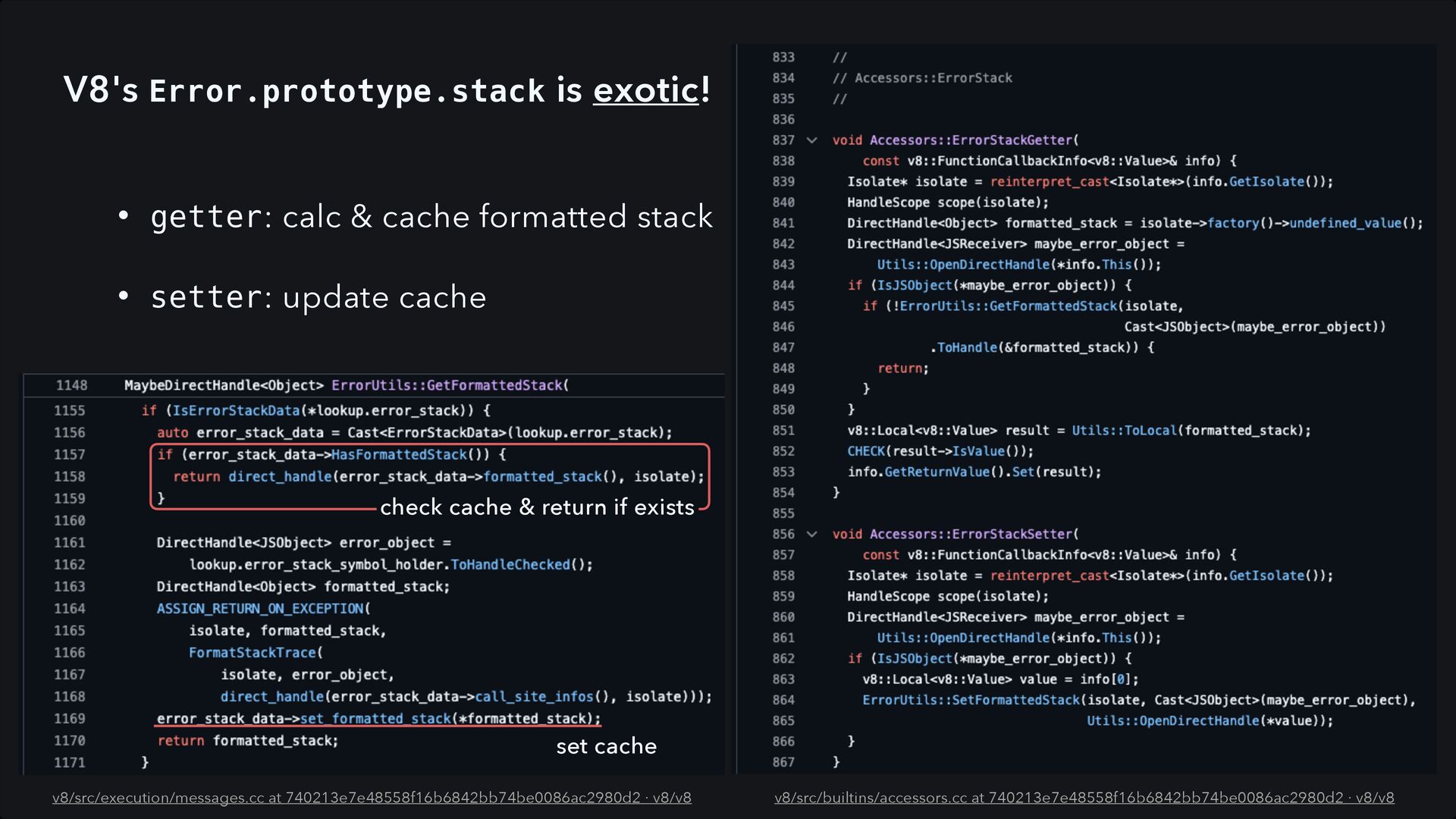
Task: Collapse the ErrorStackGetter function chevron
Action: (x=812, y=140)
